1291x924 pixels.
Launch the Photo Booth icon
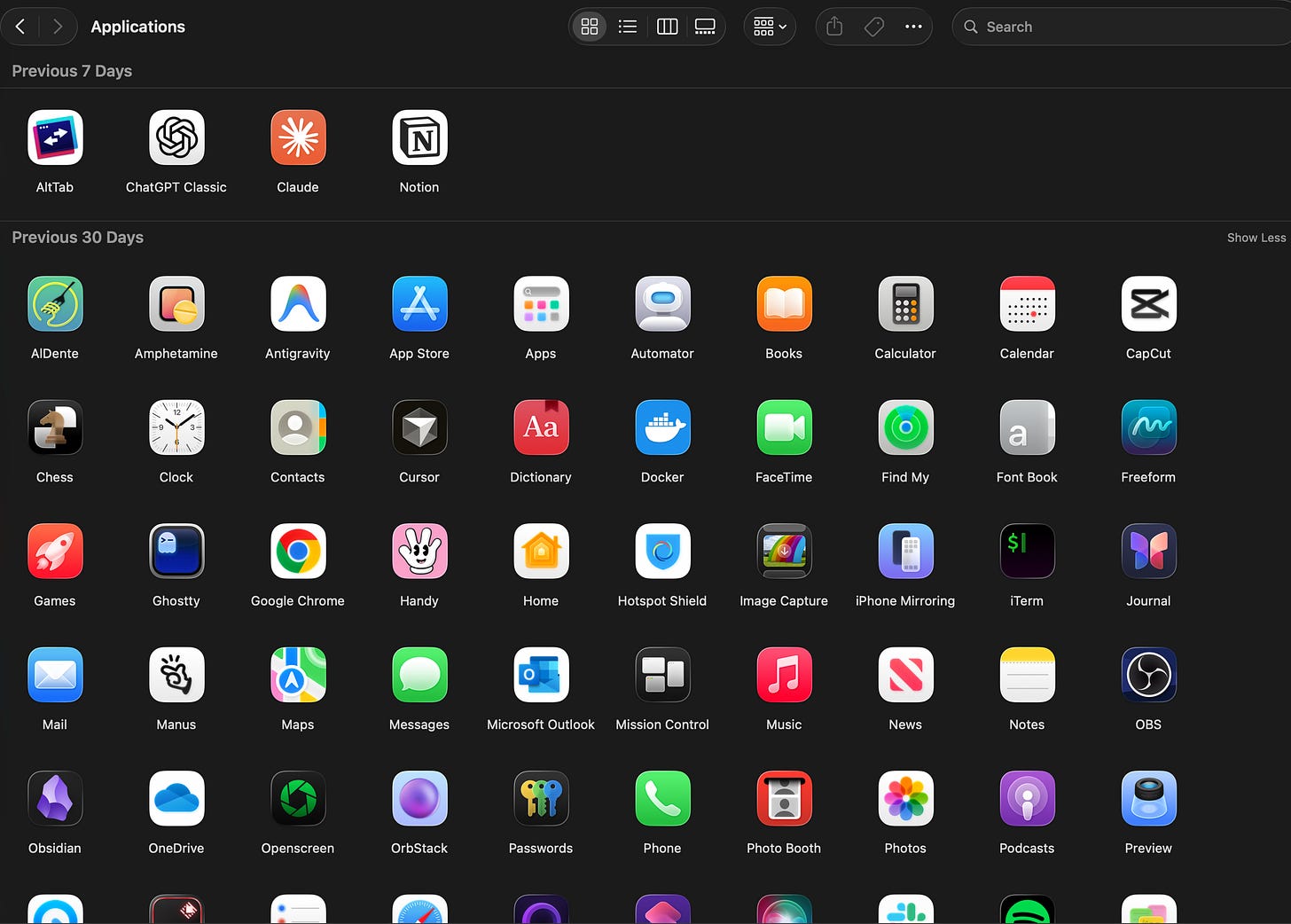pyautogui.click(x=784, y=798)
